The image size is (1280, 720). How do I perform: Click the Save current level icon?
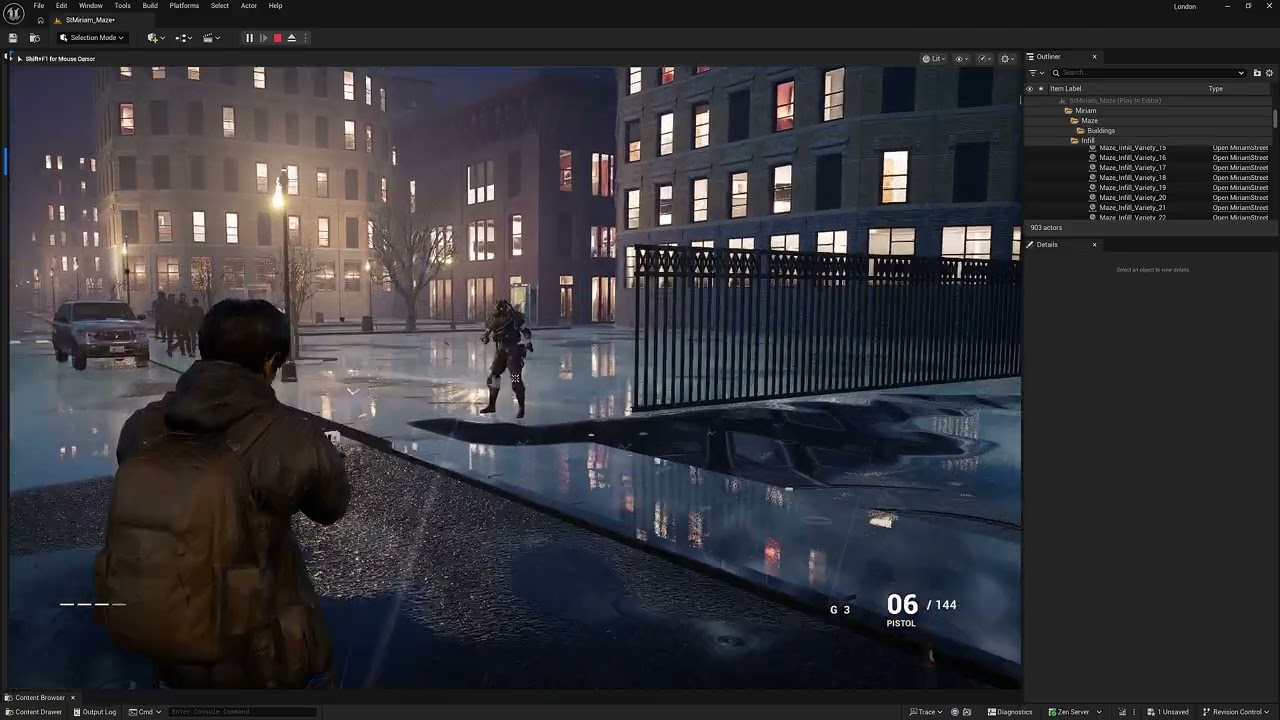13,38
